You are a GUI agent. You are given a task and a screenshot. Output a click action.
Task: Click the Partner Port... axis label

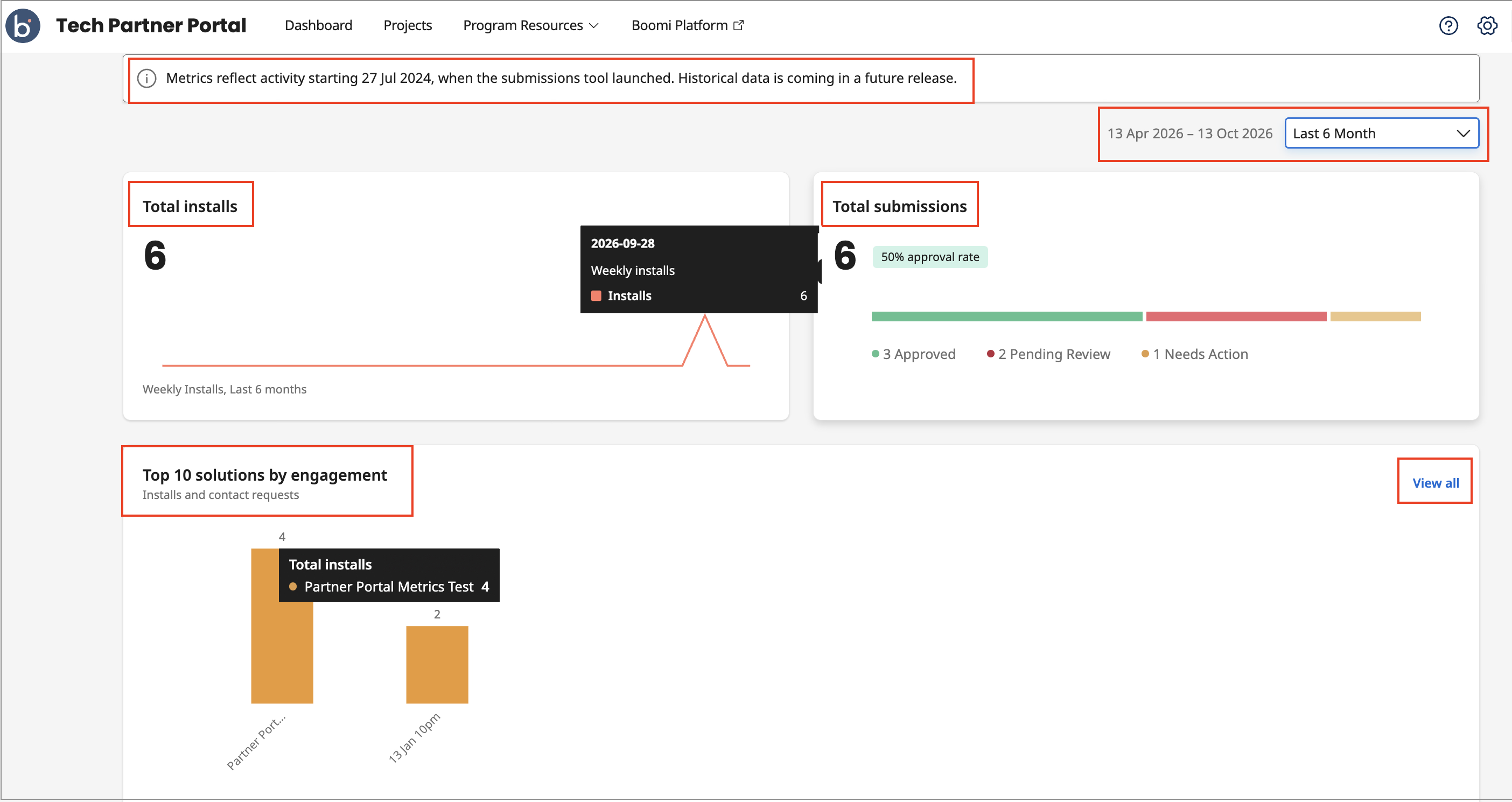[255, 742]
